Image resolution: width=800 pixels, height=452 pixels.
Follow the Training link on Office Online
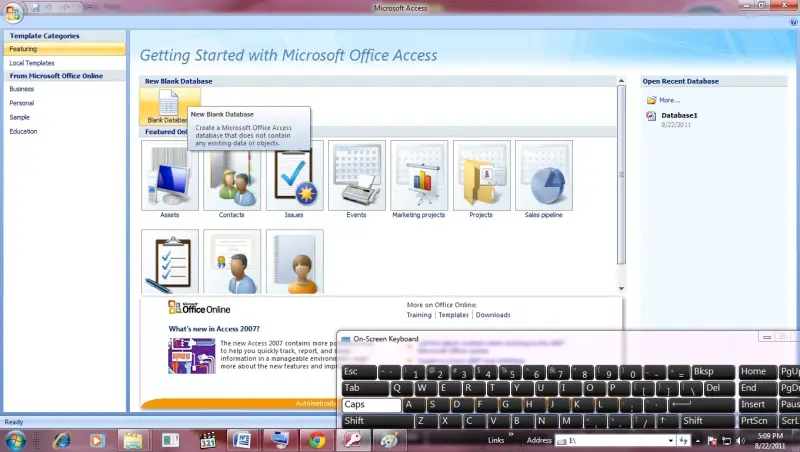[419, 315]
